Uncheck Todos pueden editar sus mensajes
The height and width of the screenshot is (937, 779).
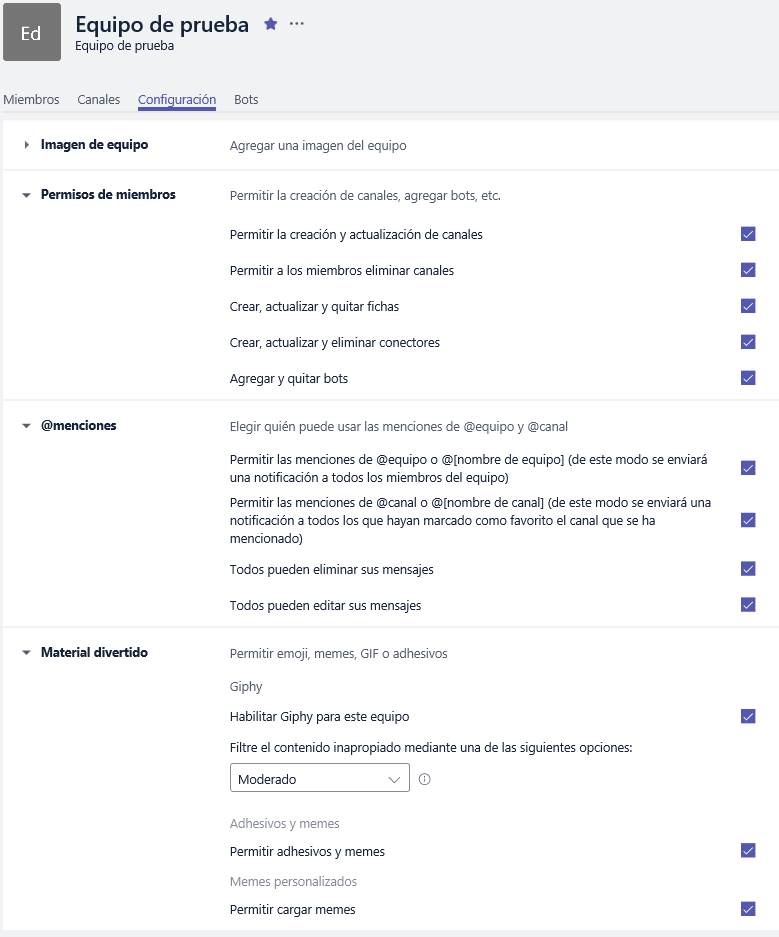point(748,605)
